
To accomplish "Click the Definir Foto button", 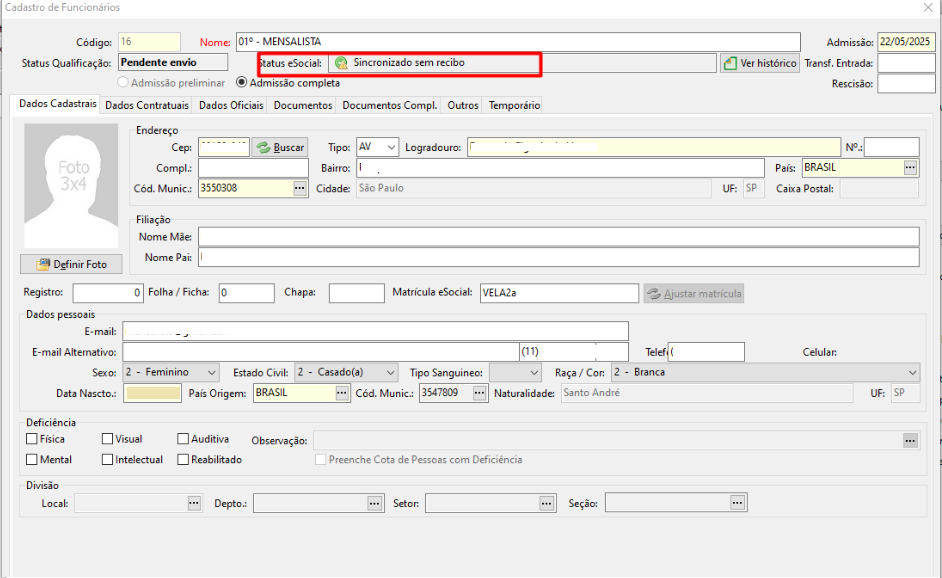I will [x=71, y=264].
